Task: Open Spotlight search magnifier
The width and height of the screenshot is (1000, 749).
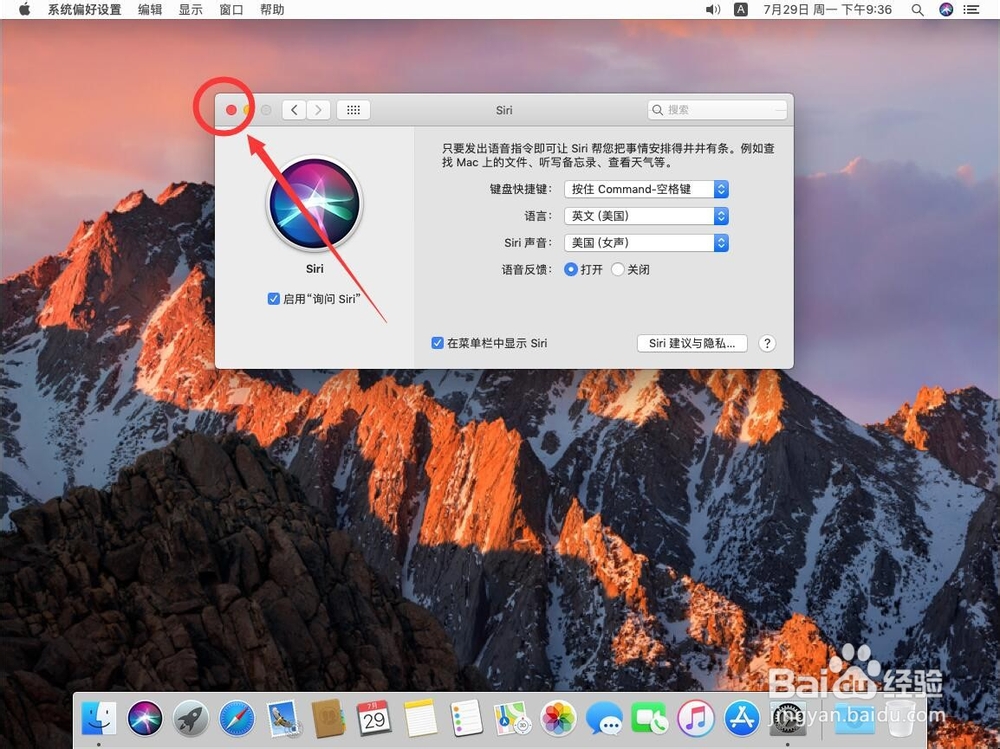Action: [917, 10]
